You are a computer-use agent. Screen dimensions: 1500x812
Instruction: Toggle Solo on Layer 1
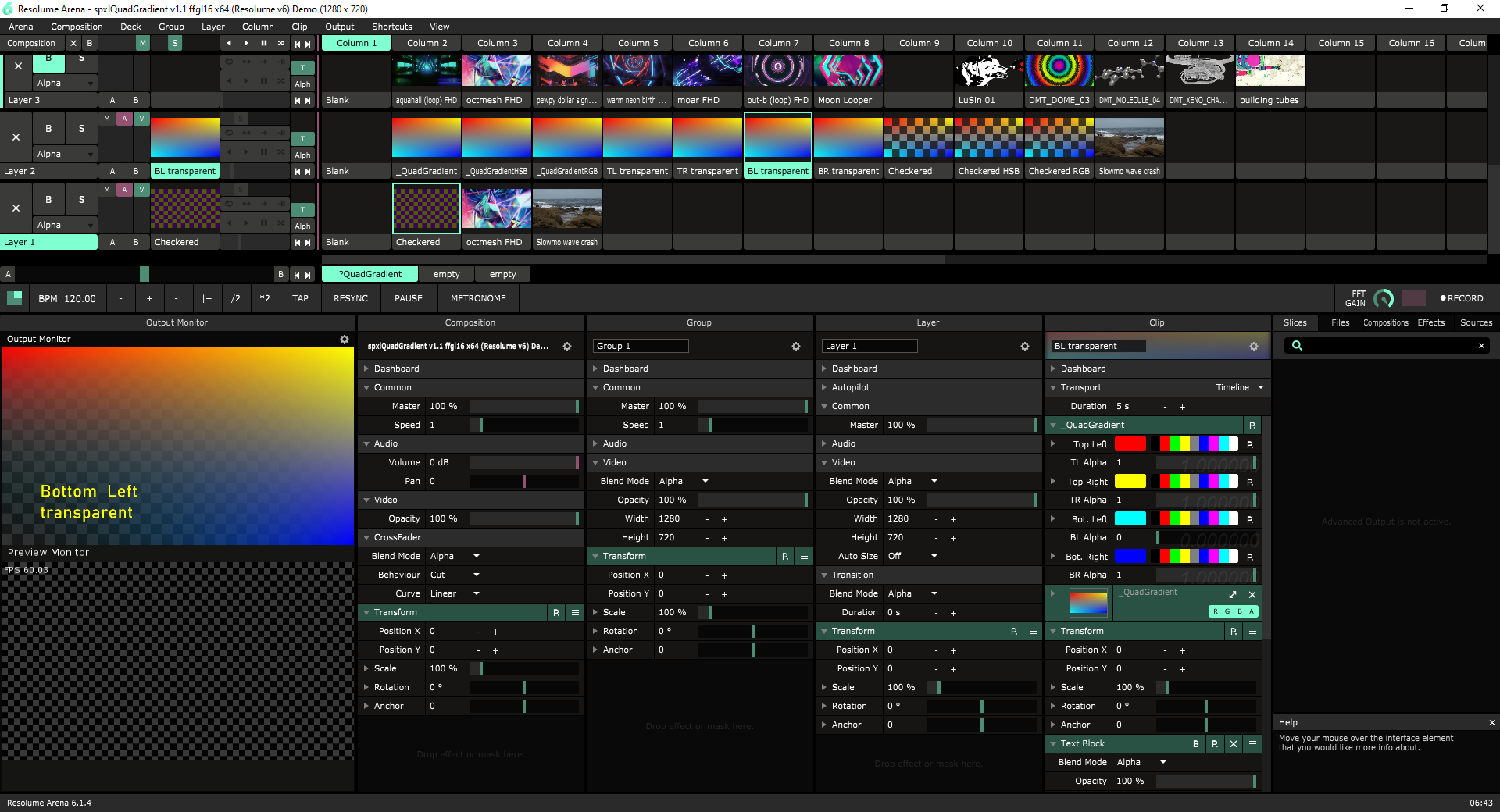(81, 201)
